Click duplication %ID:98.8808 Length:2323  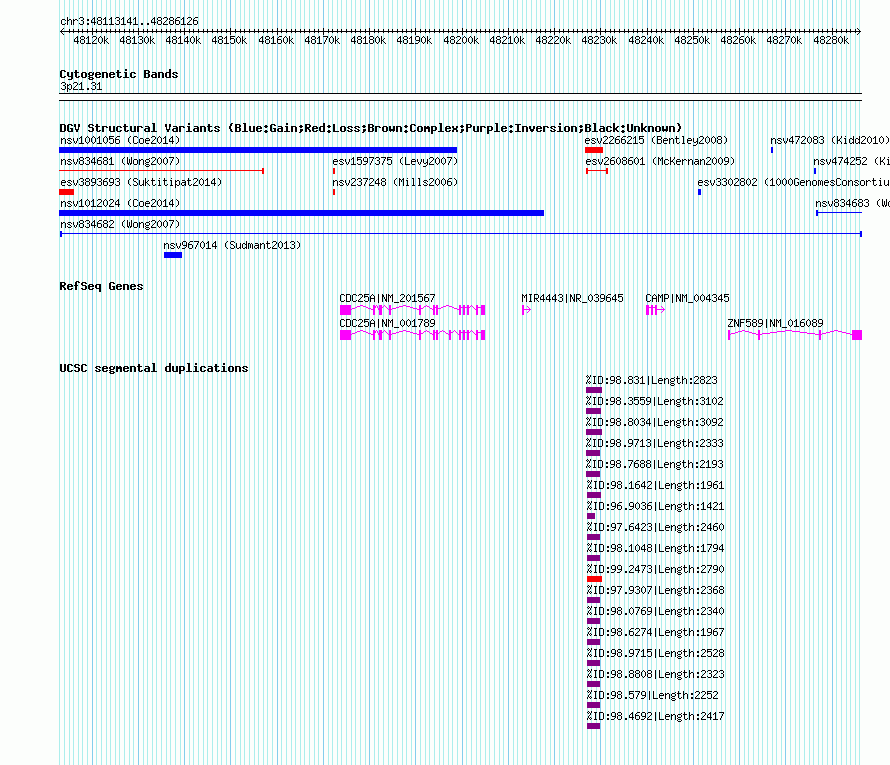654,674
